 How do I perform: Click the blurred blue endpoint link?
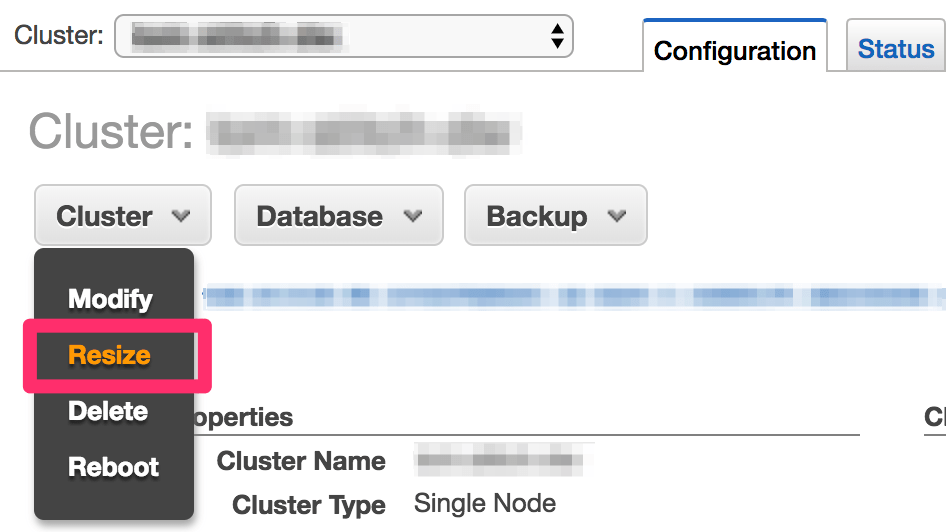[573, 296]
